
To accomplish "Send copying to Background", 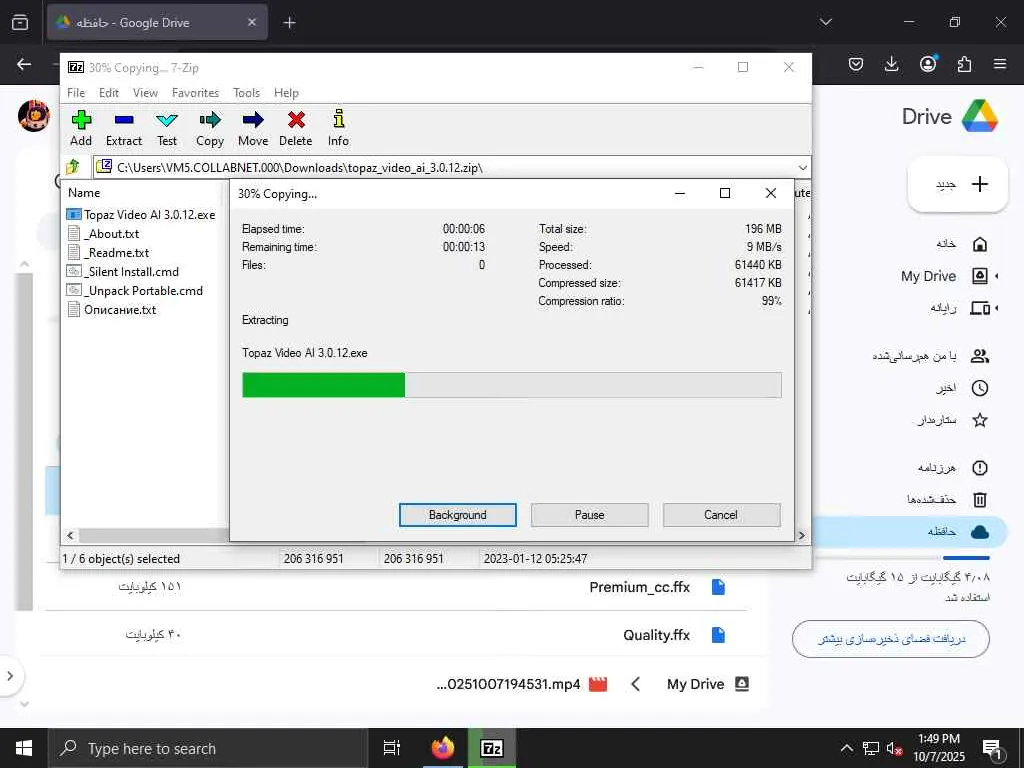I will click(x=458, y=515).
